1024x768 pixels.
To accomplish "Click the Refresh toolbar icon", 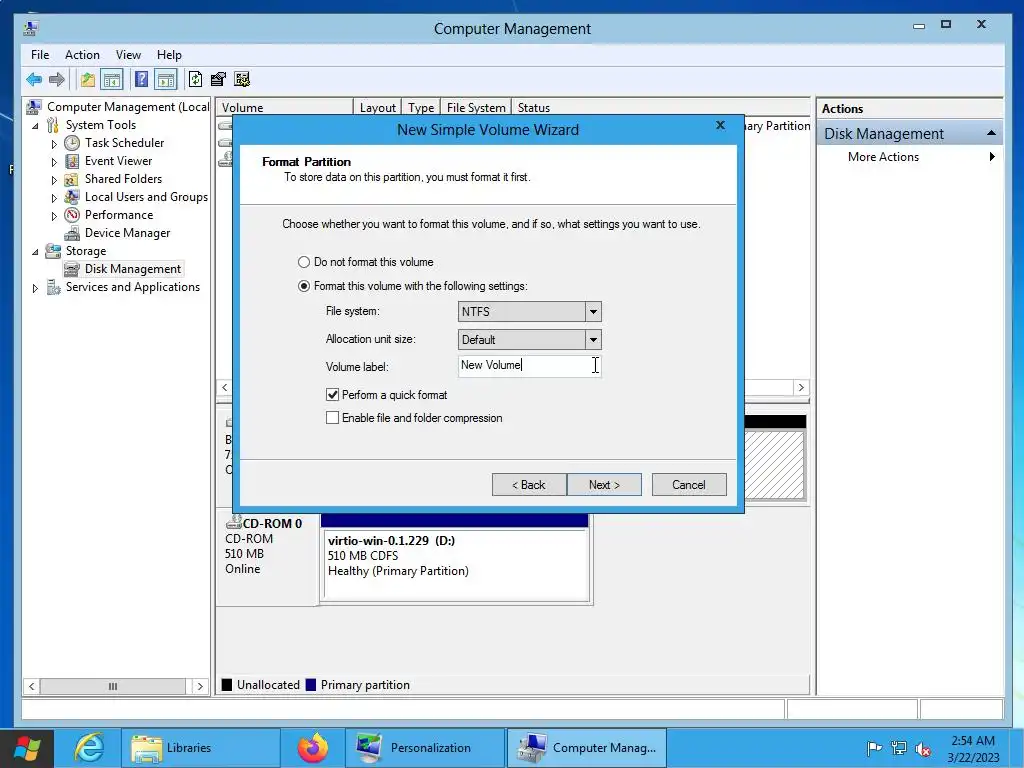I will (x=195, y=80).
